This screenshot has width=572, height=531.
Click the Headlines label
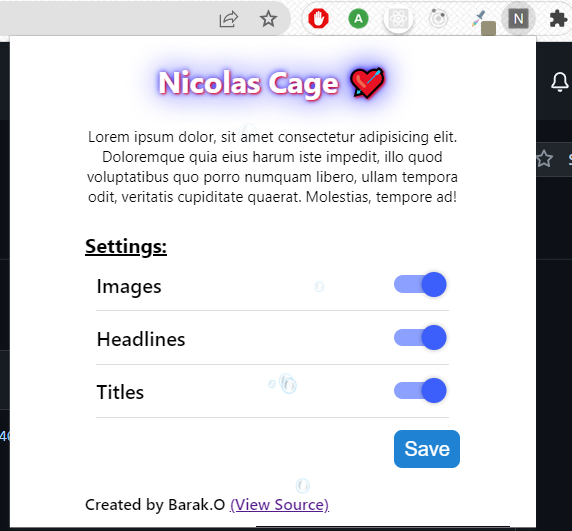tap(141, 339)
